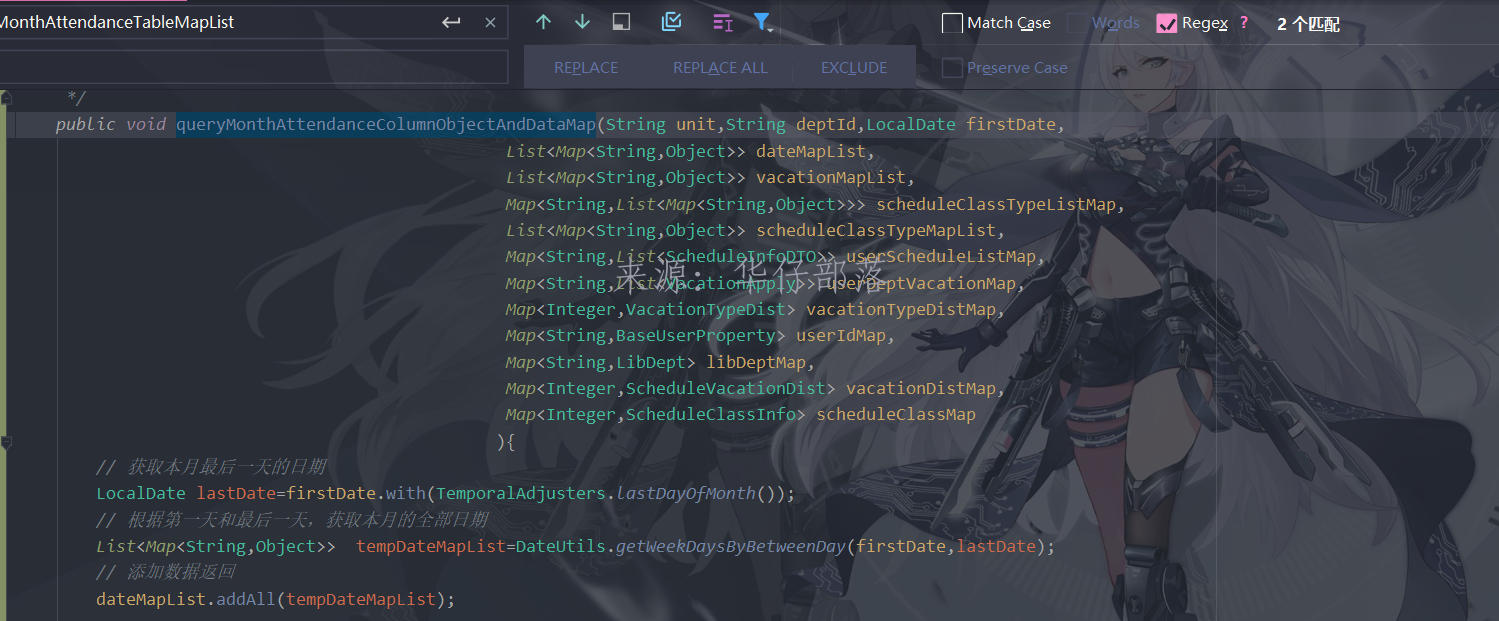This screenshot has width=1499, height=621.
Task: Click the REPLACE ALL button
Action: (720, 68)
